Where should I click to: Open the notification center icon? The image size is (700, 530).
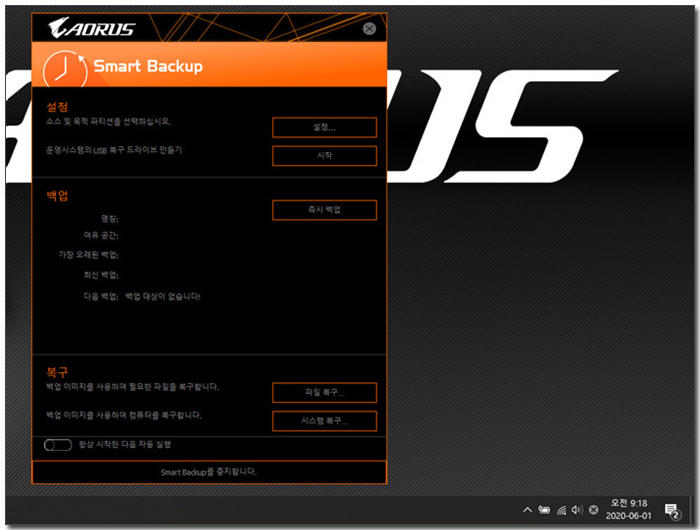(672, 511)
